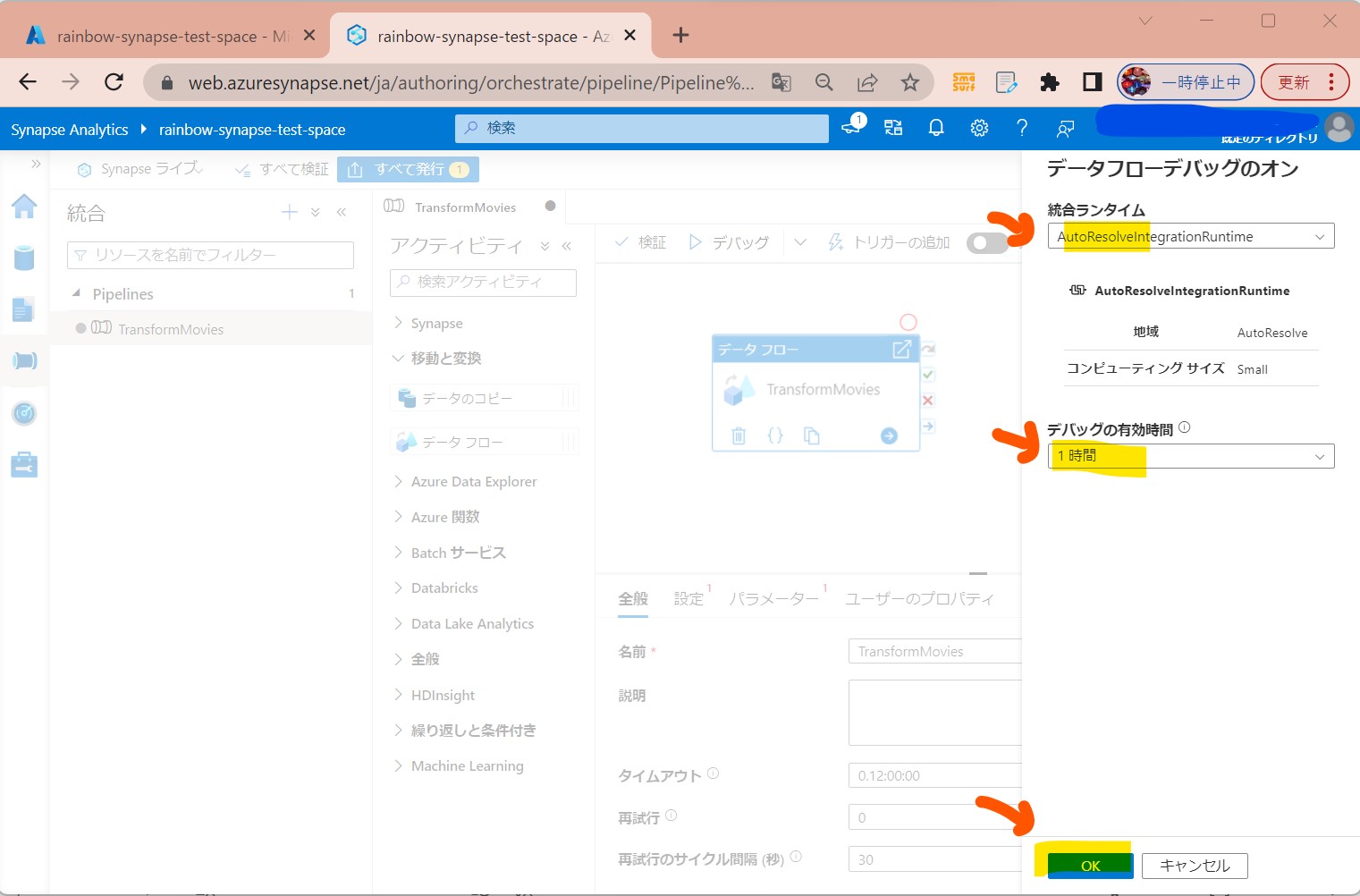Screen dimensions: 1360x896
Task: Focus the 検索アクティビティ search box
Action: pos(483,282)
